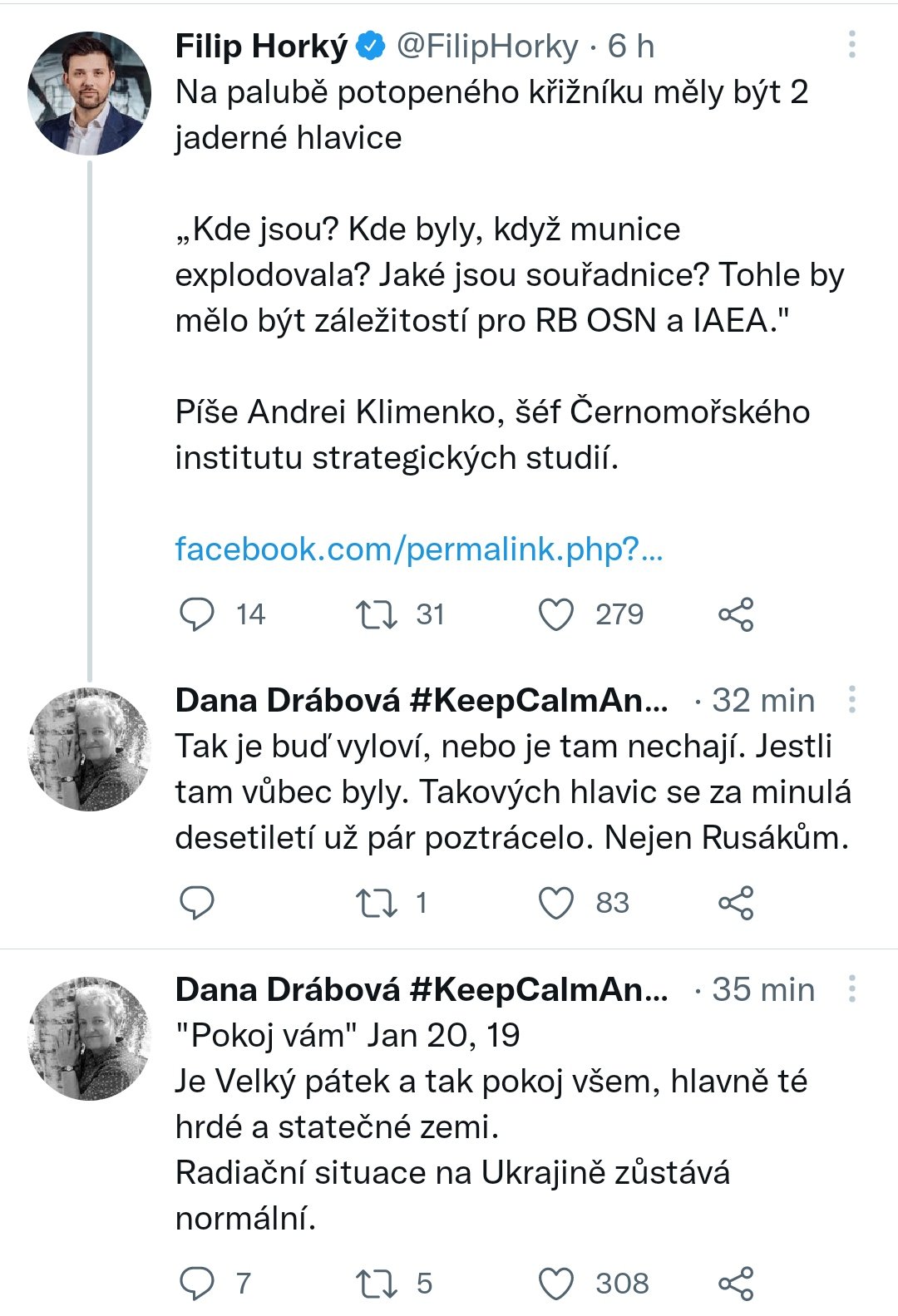
Task: Open more options on the 35 min tweet
Action: click(x=851, y=989)
